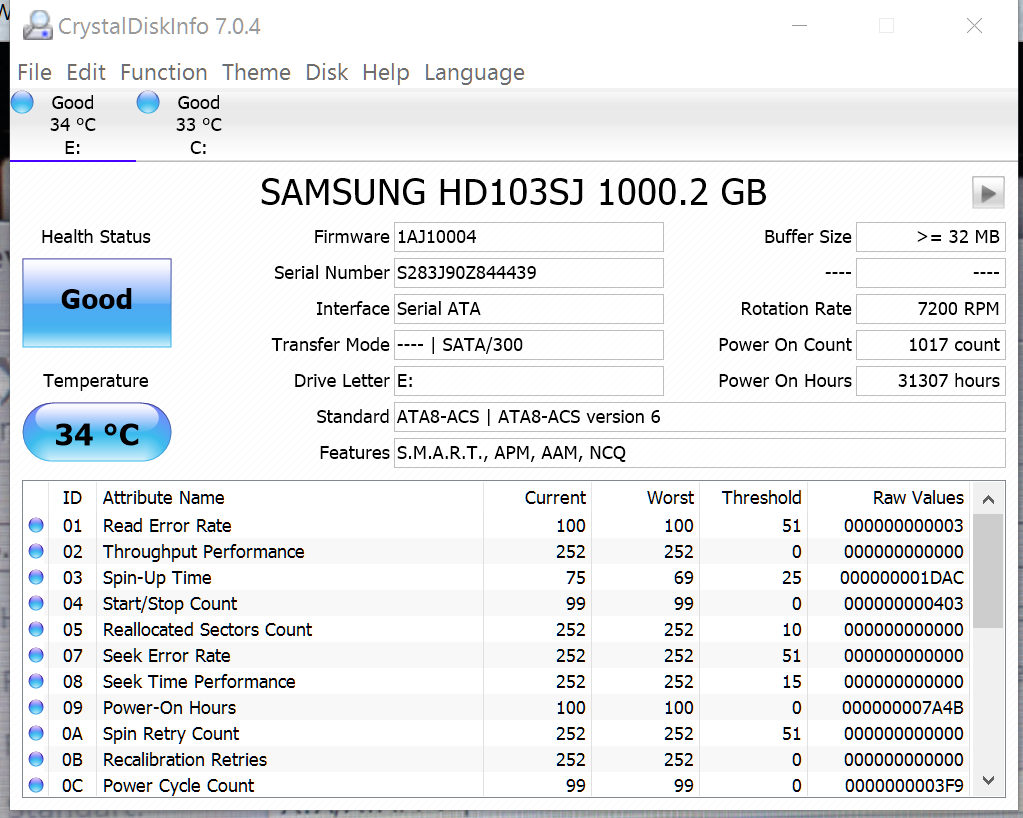
Task: Open the File menu
Action: click(x=34, y=73)
